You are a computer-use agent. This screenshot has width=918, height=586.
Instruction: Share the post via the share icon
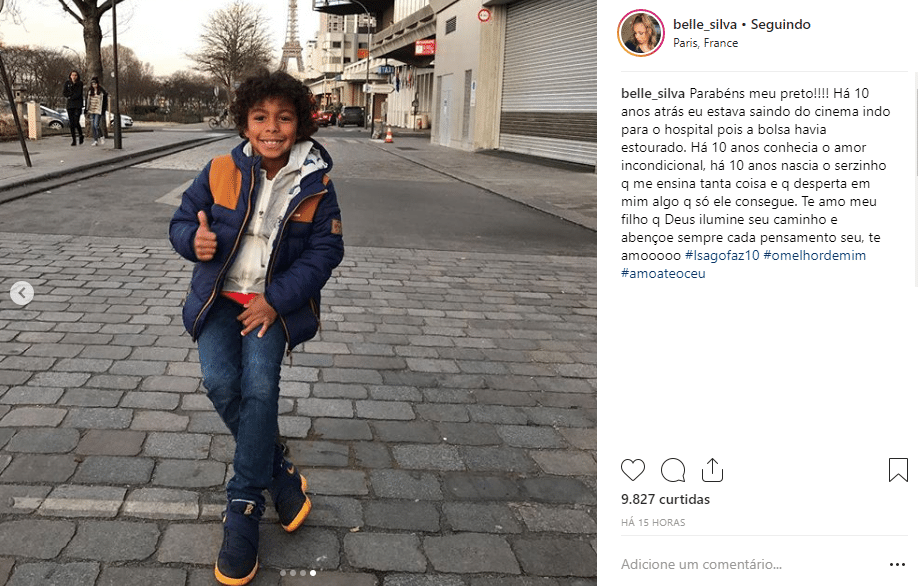click(713, 470)
